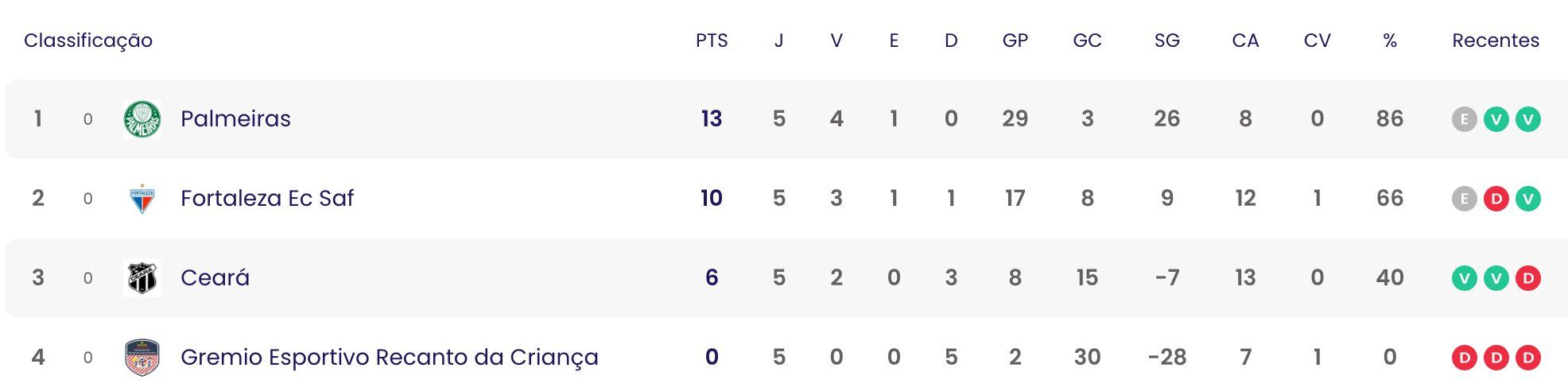
Task: Click the % column header
Action: coord(1389,41)
